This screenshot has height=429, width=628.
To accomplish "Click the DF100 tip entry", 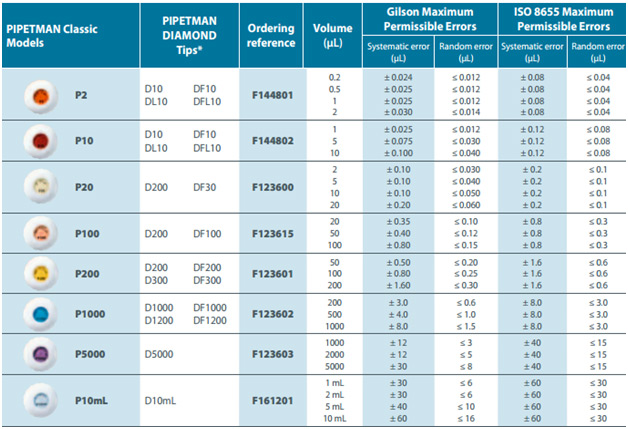I will 208,232.
